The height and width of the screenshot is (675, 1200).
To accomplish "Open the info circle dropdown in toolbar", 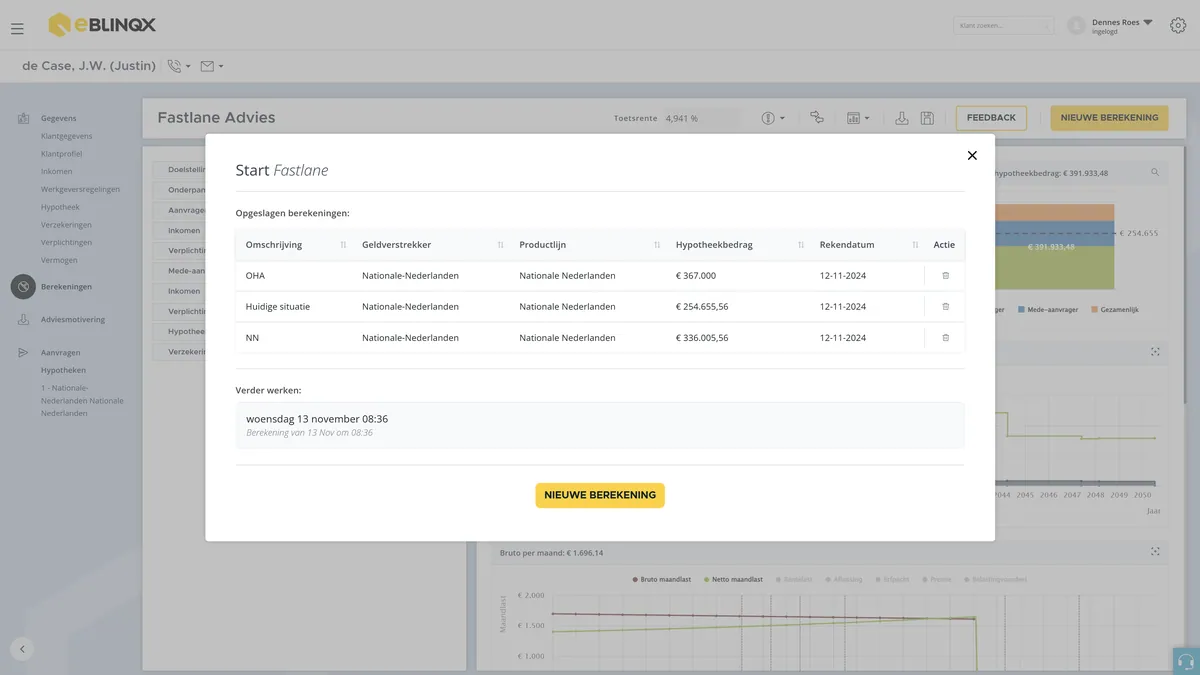I will (x=772, y=118).
